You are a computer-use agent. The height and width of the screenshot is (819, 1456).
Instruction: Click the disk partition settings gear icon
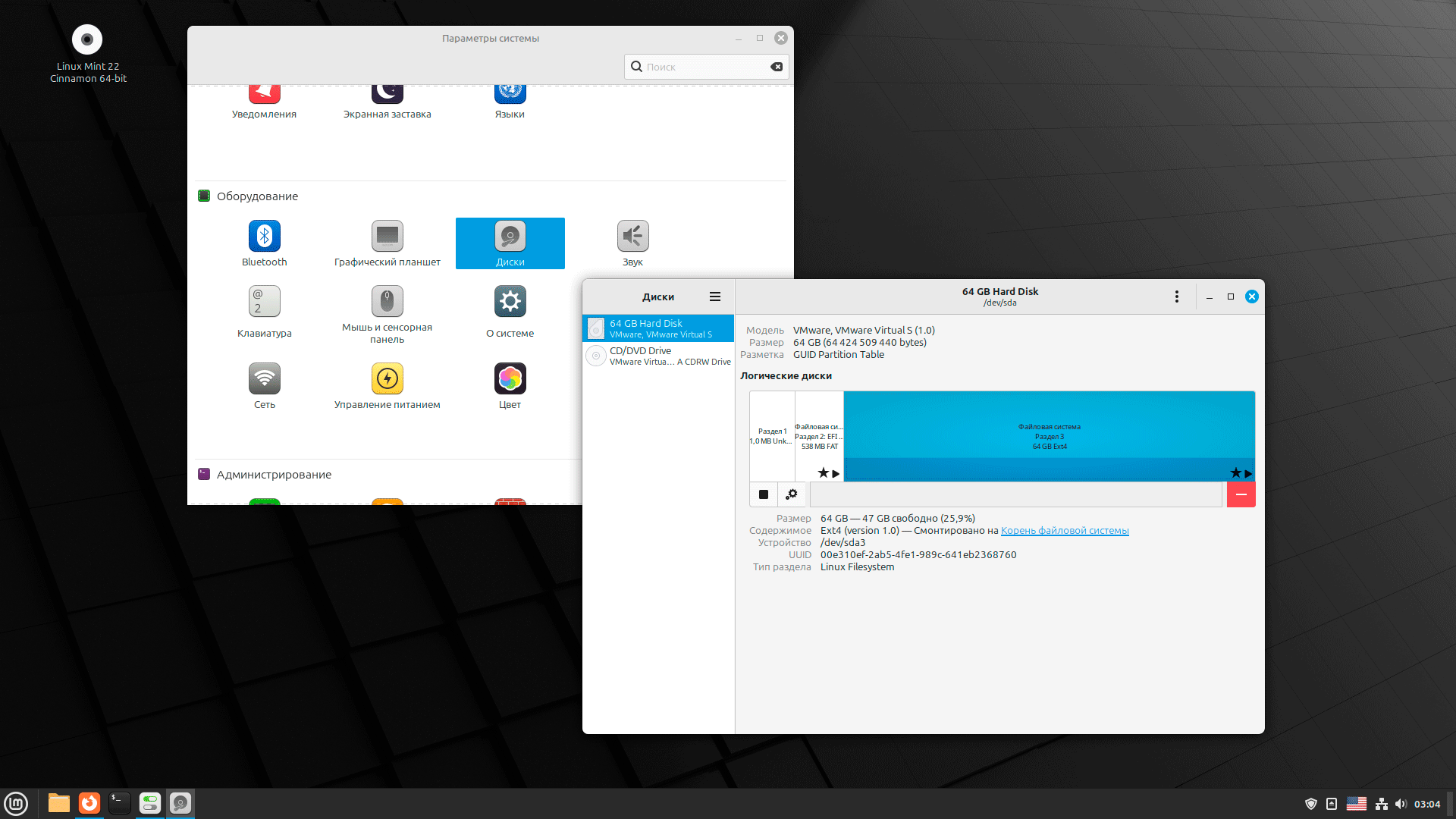pos(792,493)
